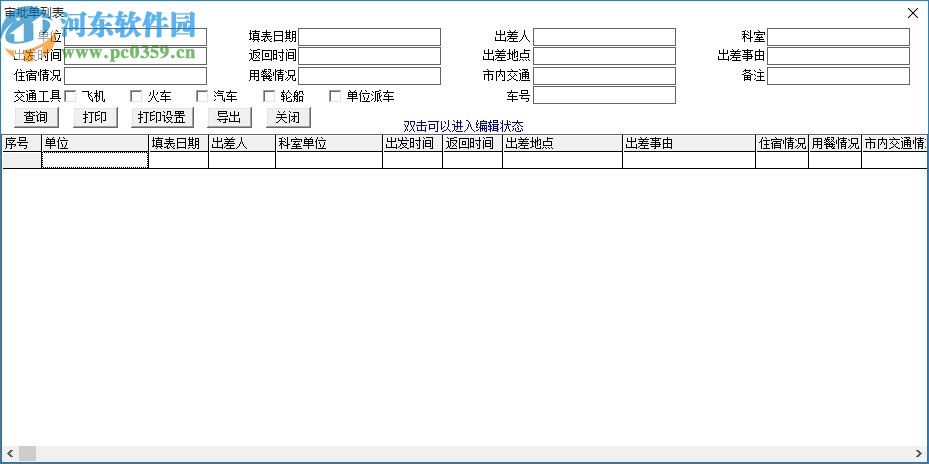Screen dimensions: 929x464
Task: Click the 车号 input field
Action: tap(604, 95)
